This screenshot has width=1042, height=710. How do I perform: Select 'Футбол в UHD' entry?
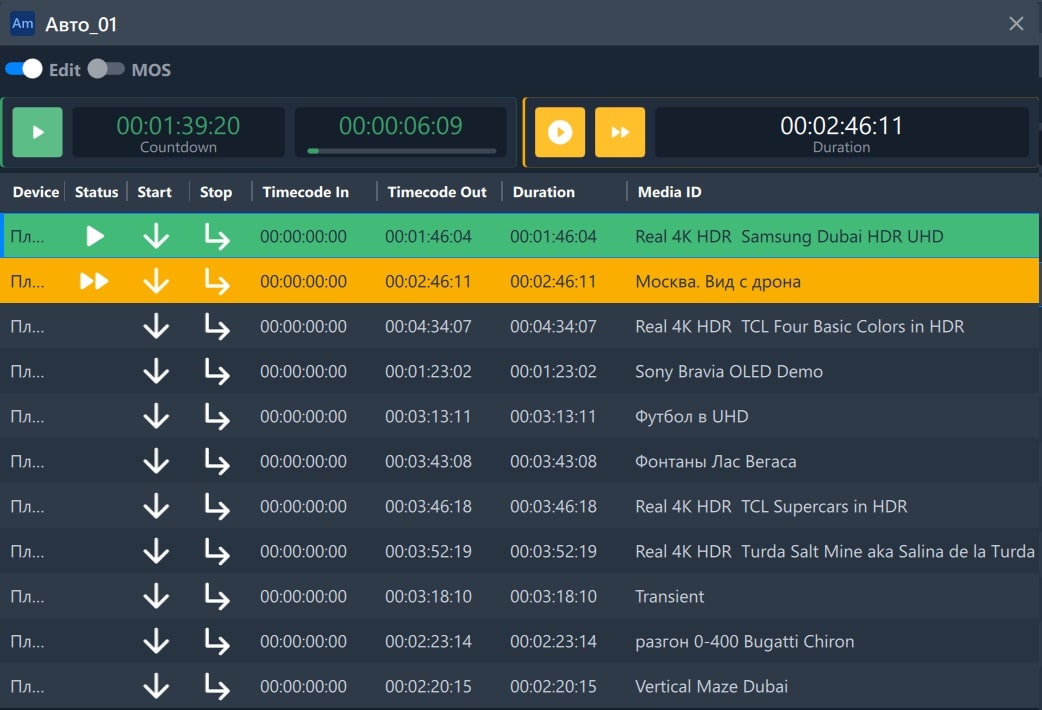(691, 416)
